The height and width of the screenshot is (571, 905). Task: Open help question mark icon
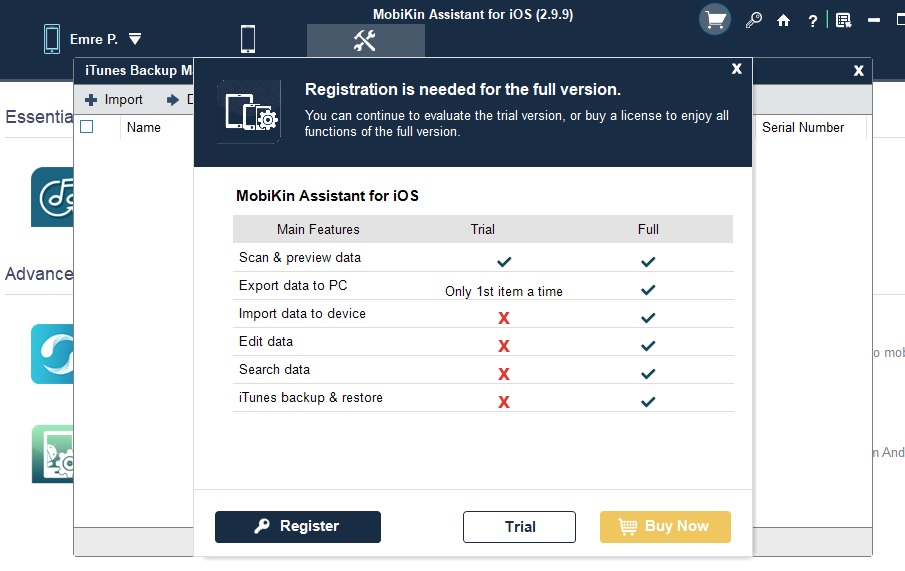[813, 21]
